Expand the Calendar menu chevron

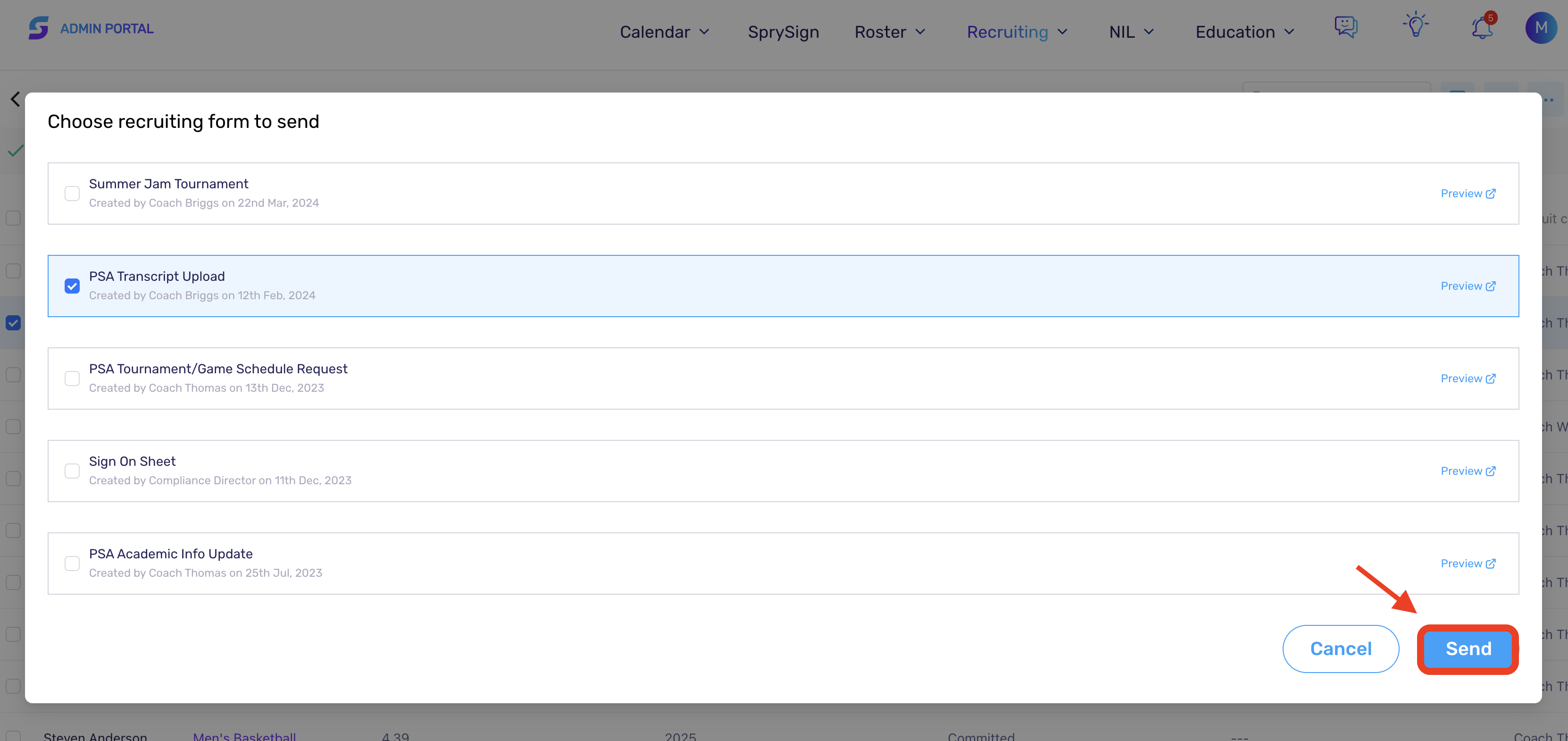tap(704, 32)
